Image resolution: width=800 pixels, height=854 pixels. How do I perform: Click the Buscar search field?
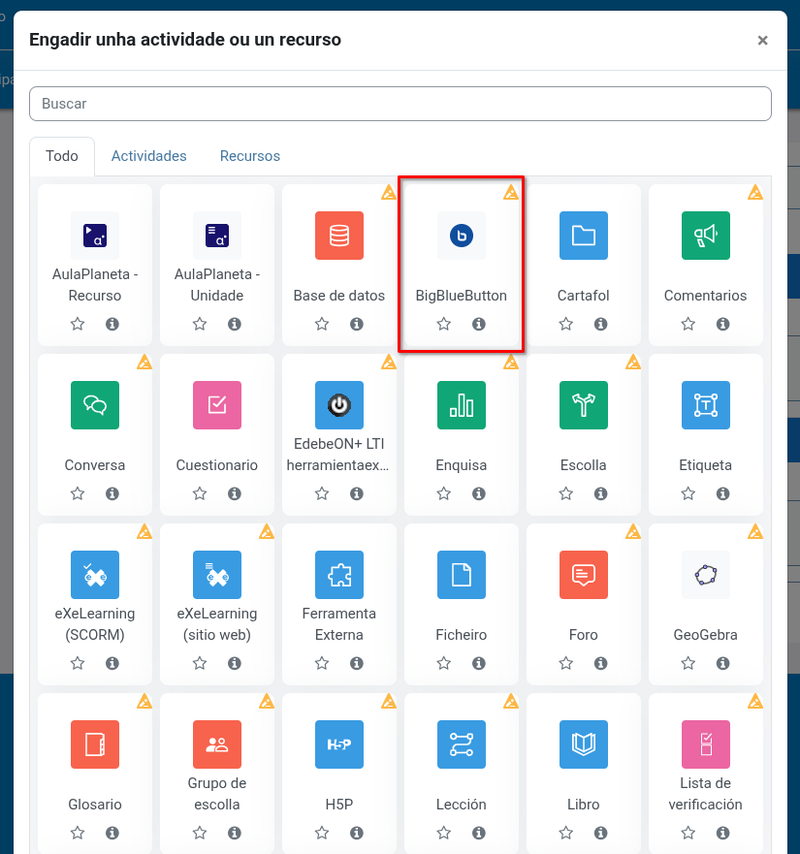click(400, 104)
